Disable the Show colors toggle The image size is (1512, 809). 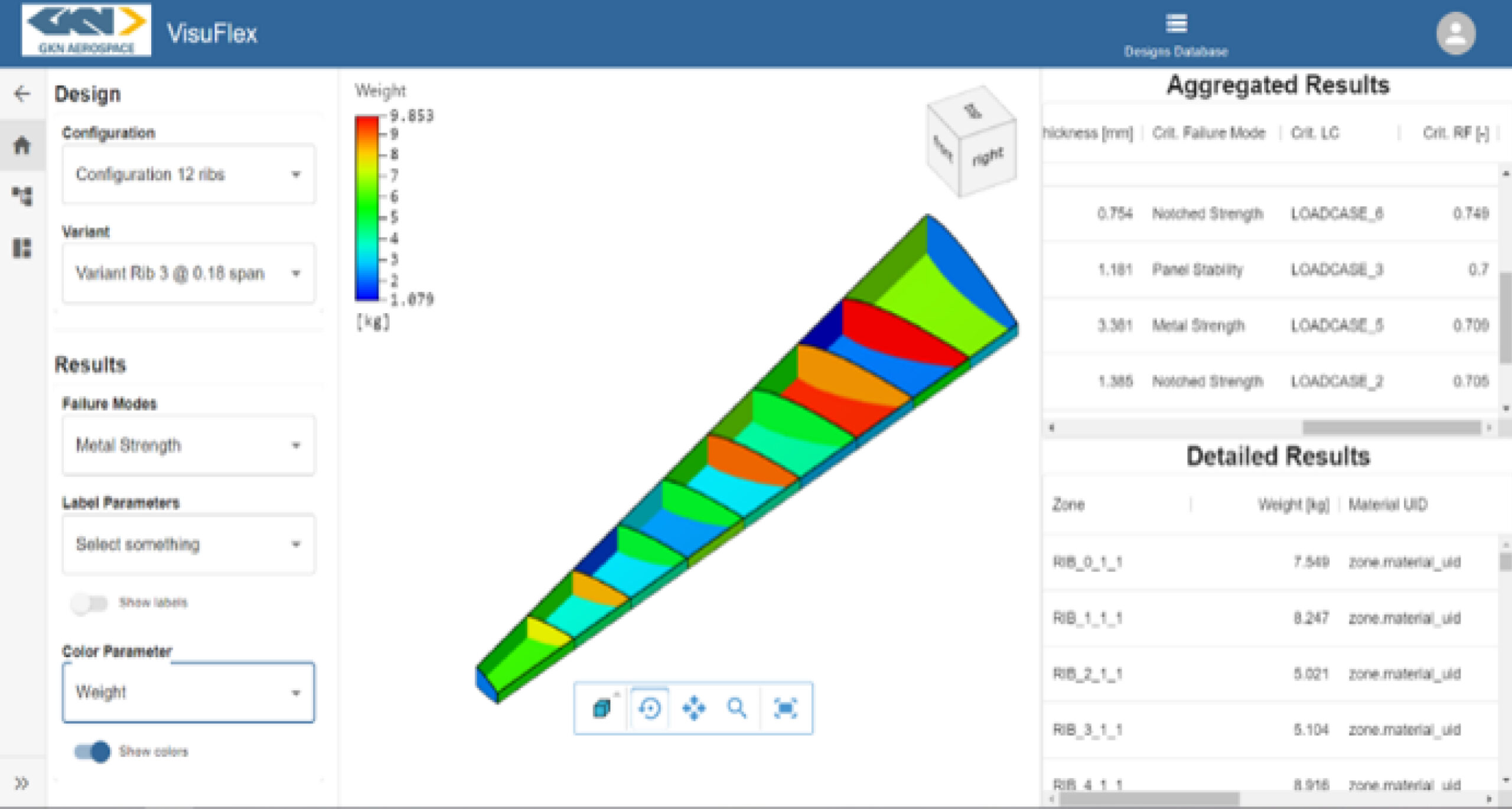point(93,752)
